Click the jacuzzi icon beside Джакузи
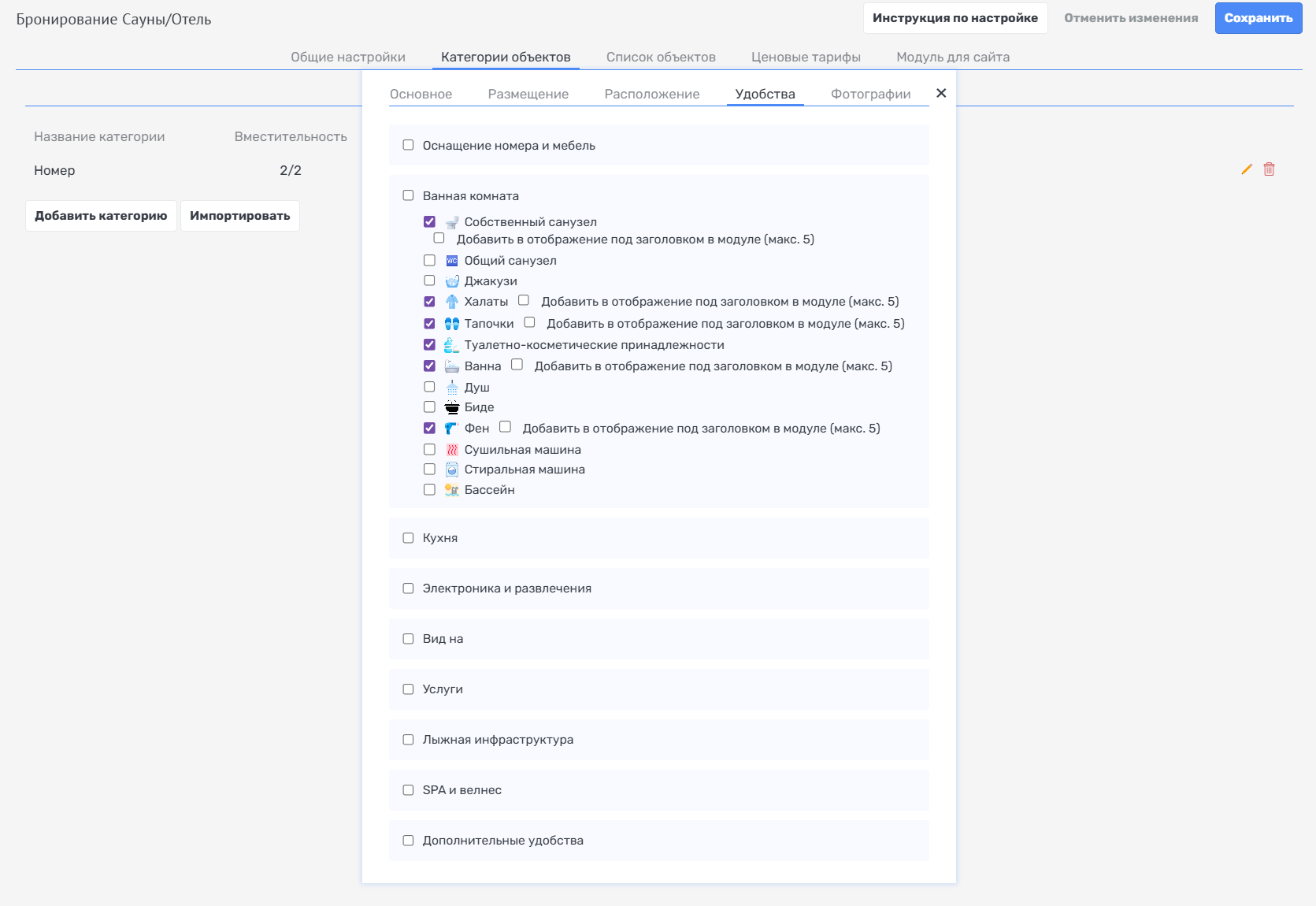Screen dimensions: 1316x906 (x=452, y=281)
